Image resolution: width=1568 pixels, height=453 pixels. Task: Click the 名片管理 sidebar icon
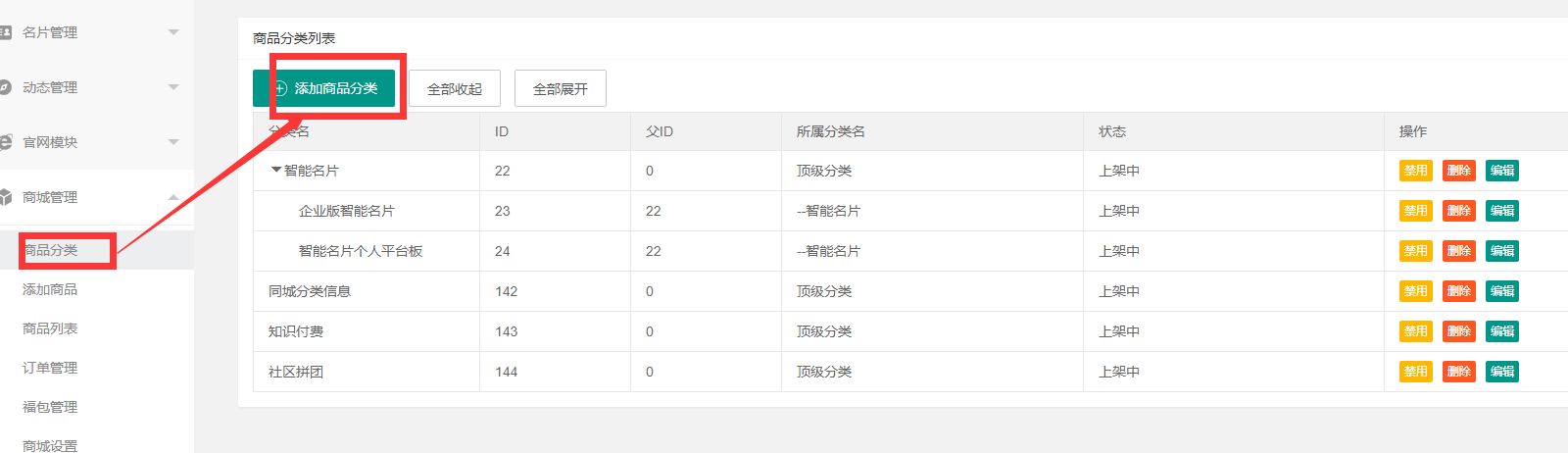[5, 32]
